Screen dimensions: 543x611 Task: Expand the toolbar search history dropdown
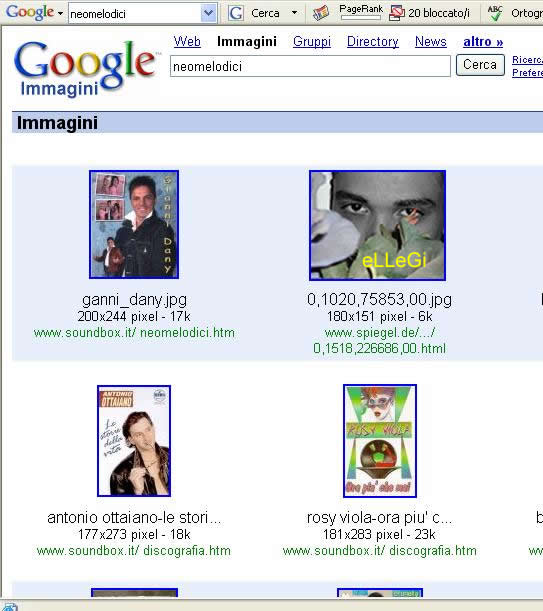209,13
